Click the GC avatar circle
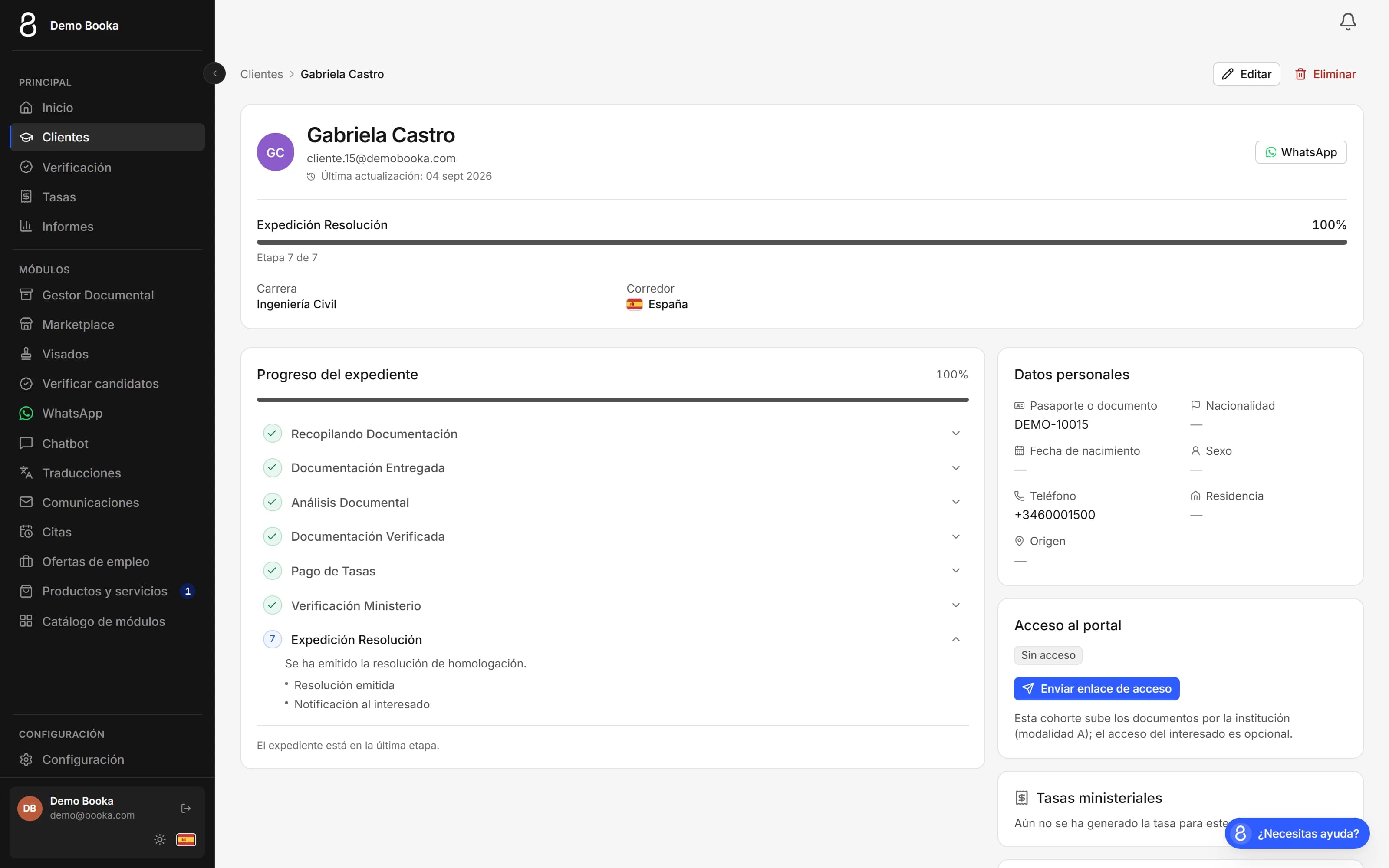1389x868 pixels. 276,152
